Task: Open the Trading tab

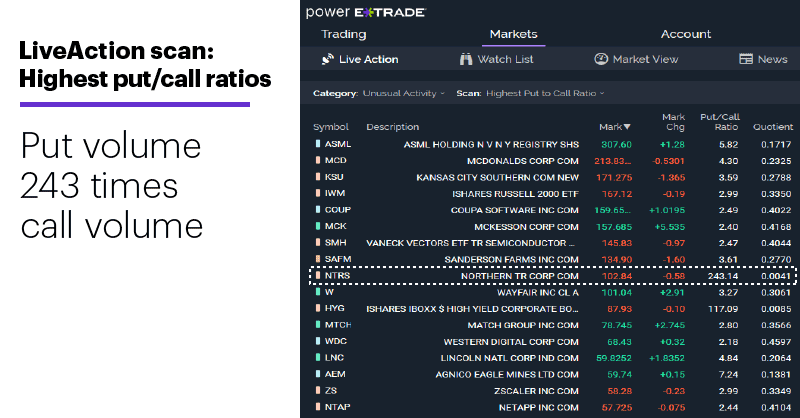Action: [343, 34]
